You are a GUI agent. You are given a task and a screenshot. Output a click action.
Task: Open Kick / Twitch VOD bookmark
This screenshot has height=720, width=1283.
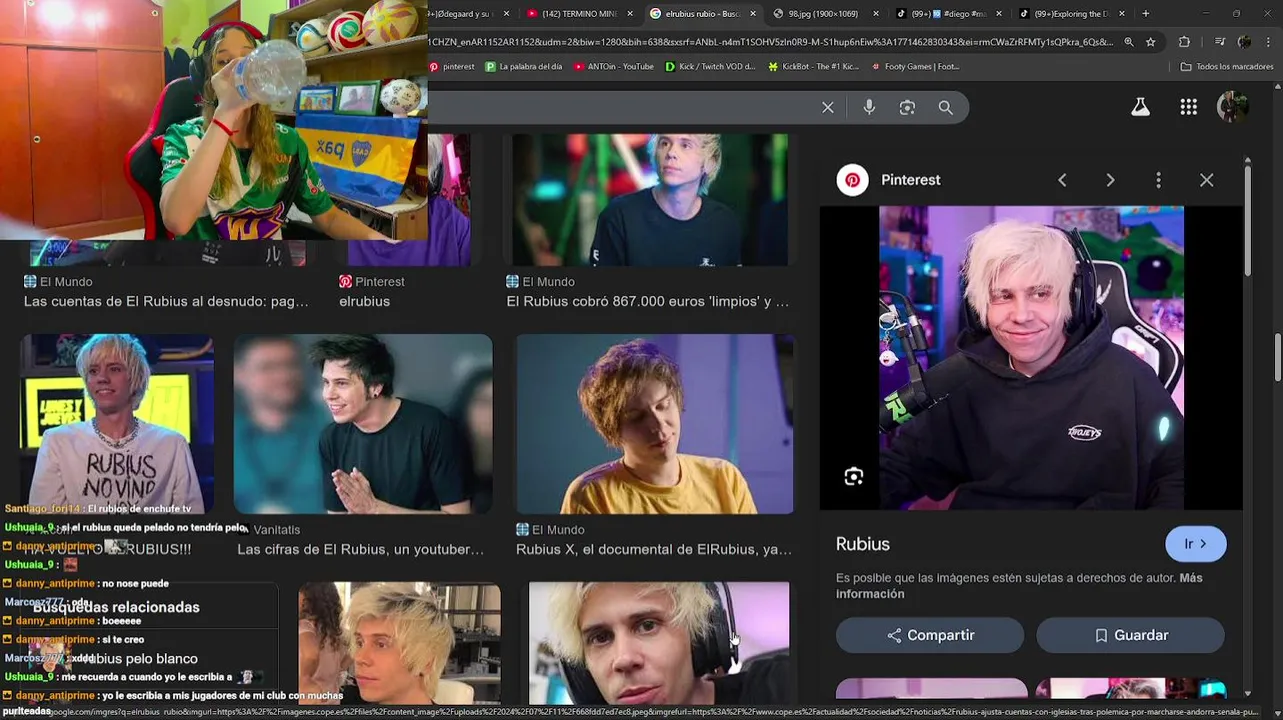[711, 67]
